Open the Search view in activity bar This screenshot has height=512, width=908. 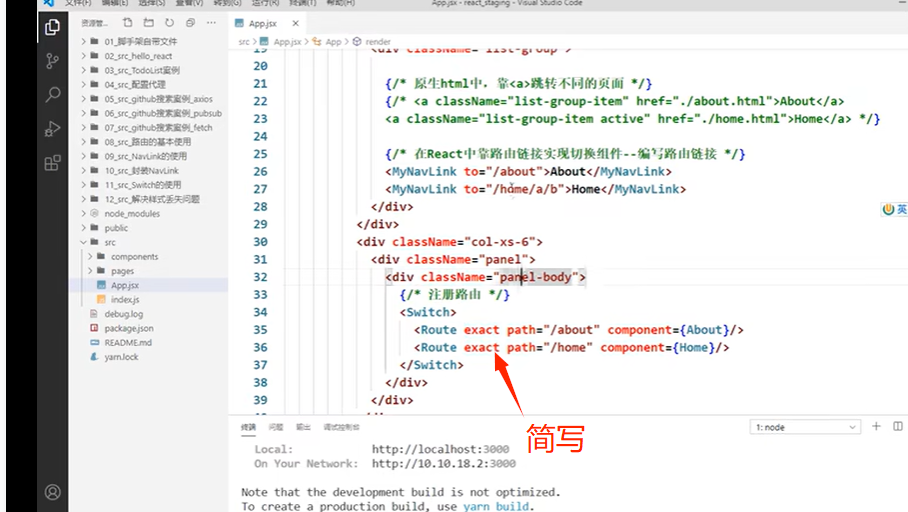click(52, 94)
